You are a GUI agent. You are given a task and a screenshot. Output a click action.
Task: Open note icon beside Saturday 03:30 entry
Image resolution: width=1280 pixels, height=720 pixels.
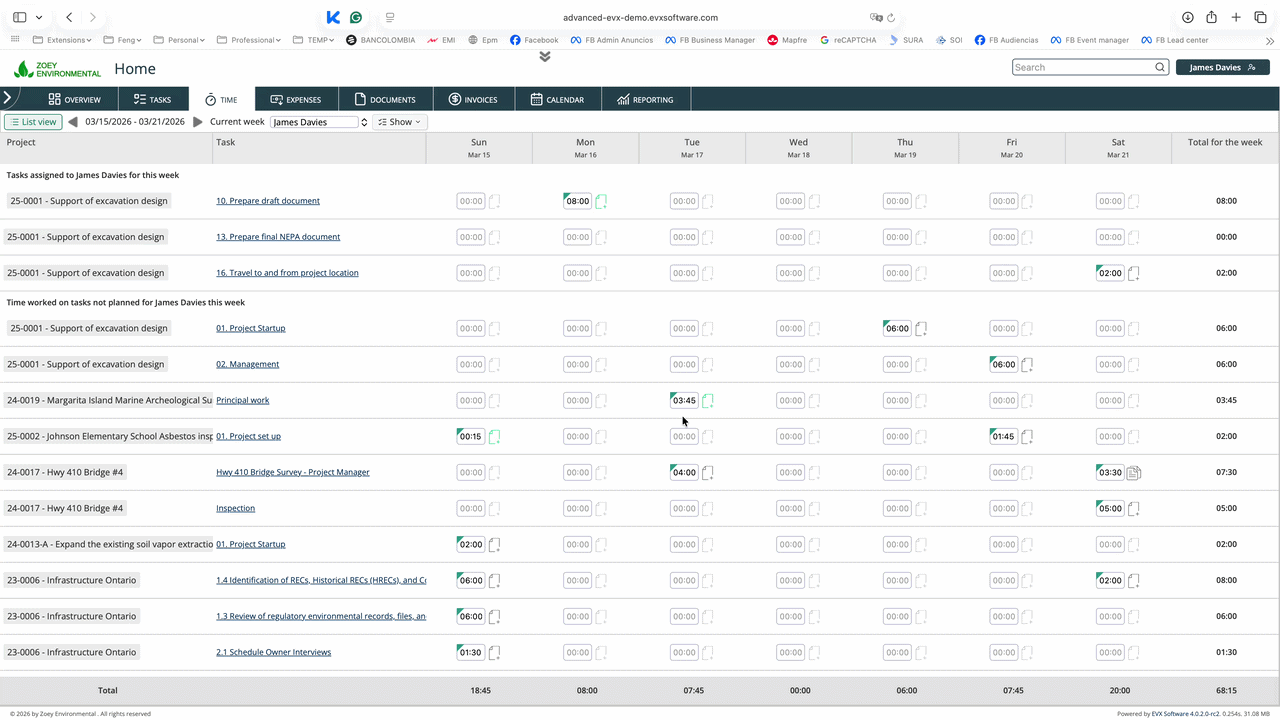1134,473
